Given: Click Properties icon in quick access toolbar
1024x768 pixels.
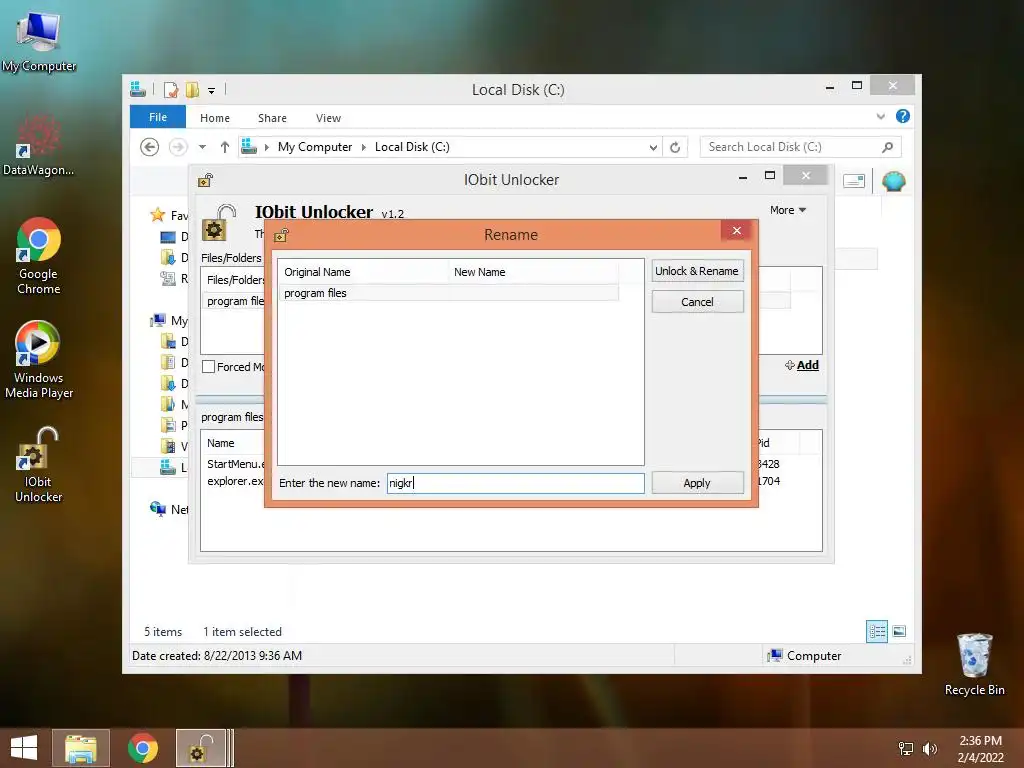Looking at the screenshot, I should 171,89.
